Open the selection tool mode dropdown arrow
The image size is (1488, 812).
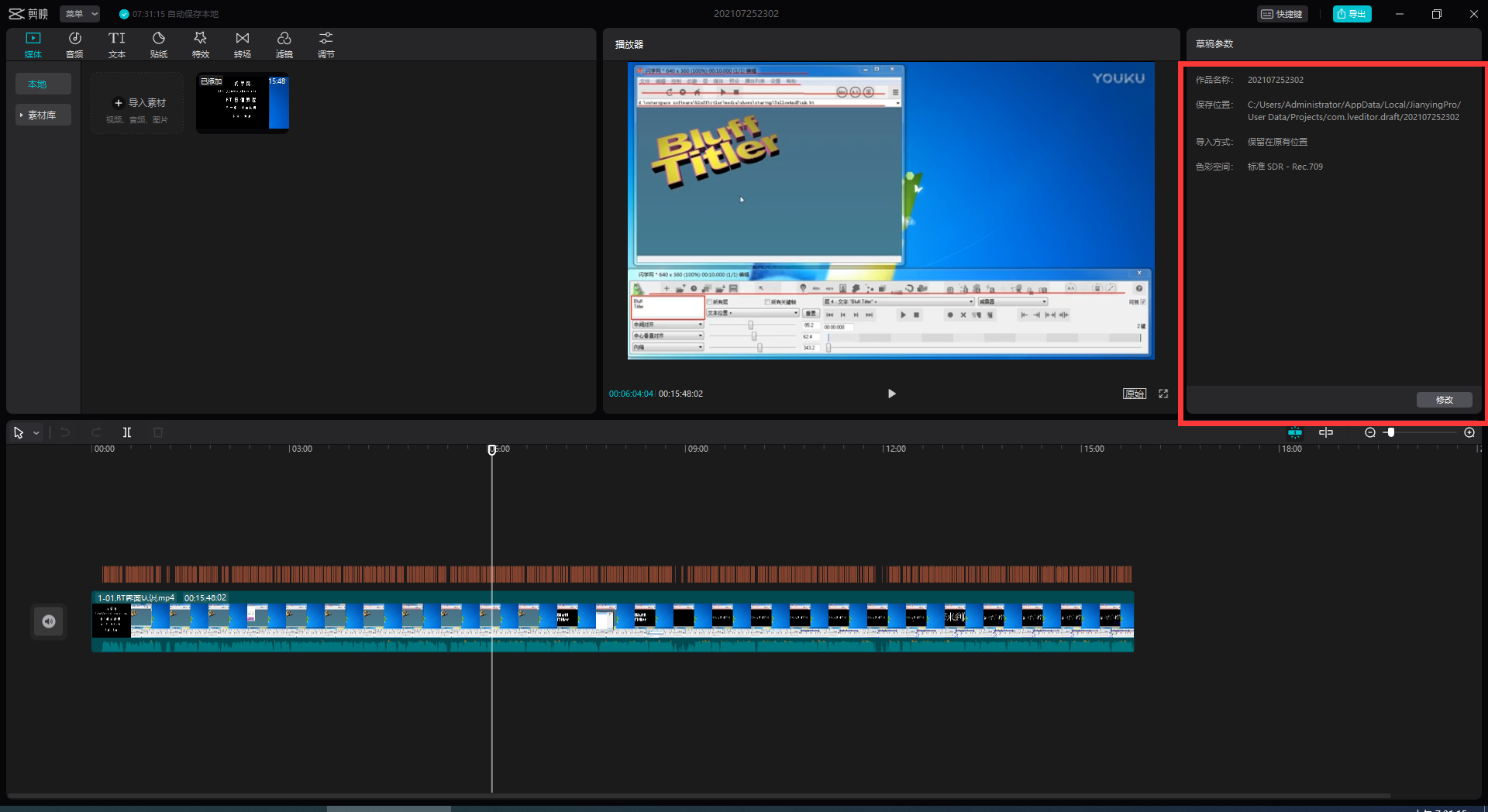click(x=36, y=433)
